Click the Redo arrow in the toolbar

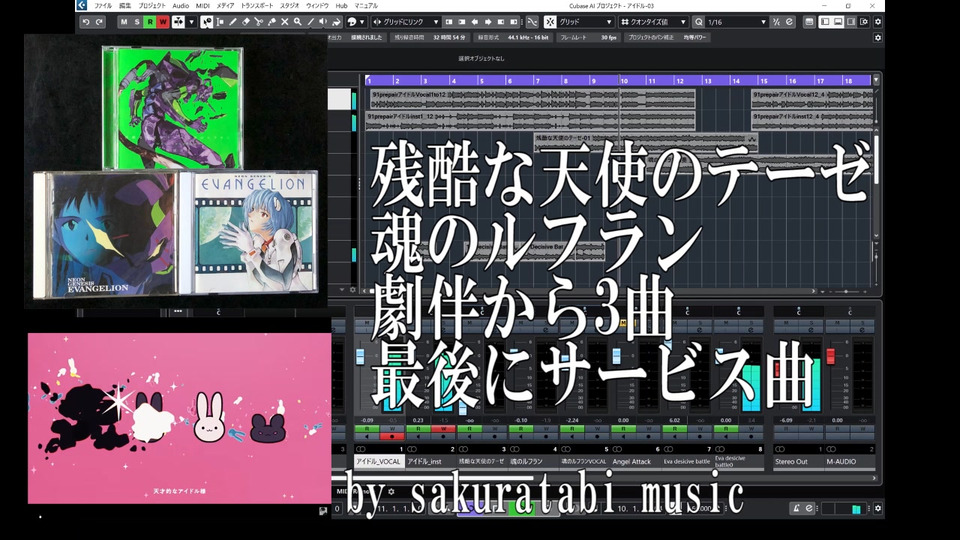99,22
